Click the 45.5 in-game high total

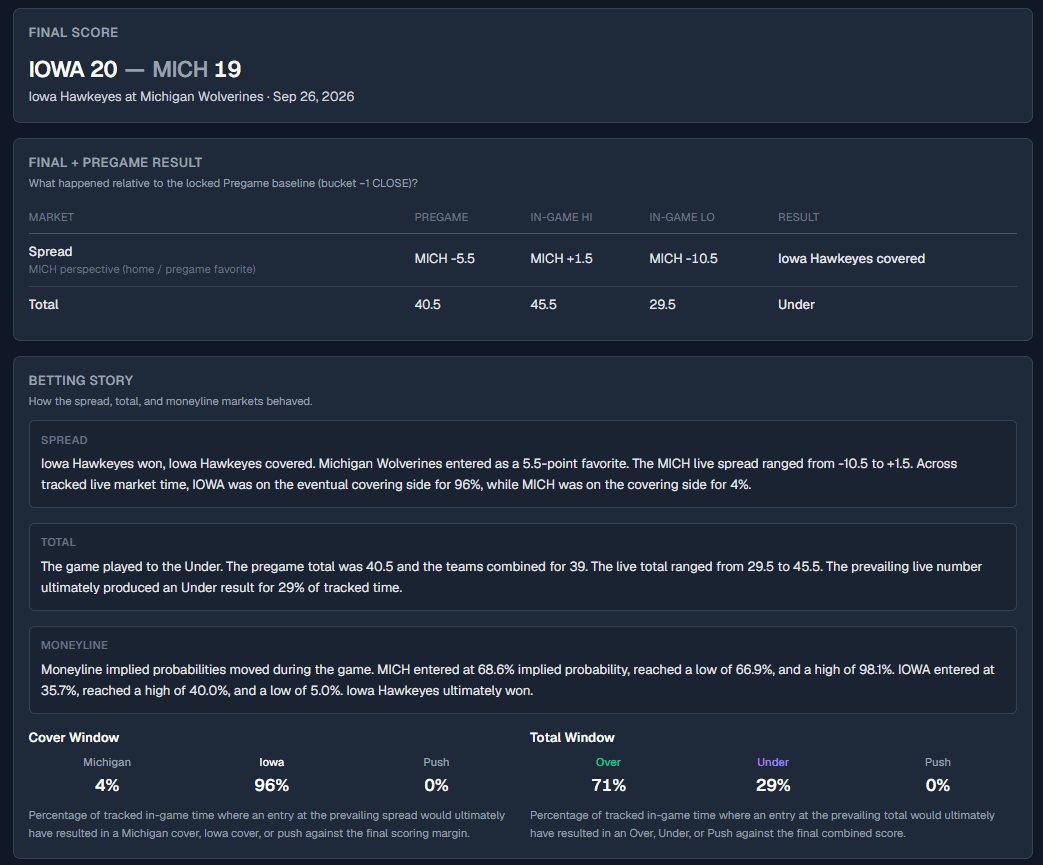(x=543, y=305)
